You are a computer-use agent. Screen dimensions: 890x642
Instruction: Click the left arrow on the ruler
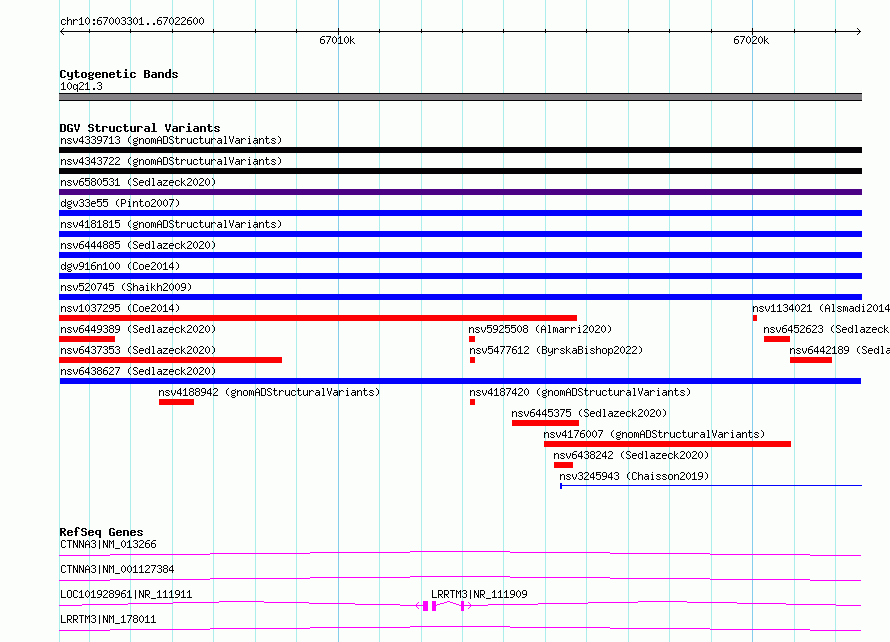(62, 32)
